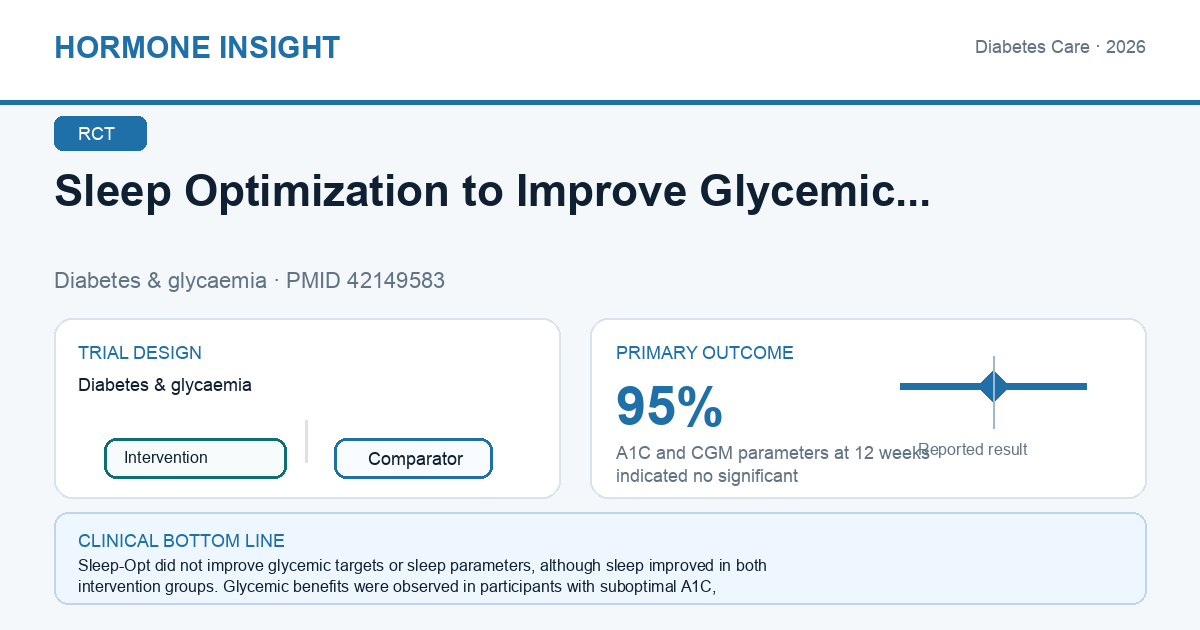Click the blue header separator bar

tap(600, 102)
